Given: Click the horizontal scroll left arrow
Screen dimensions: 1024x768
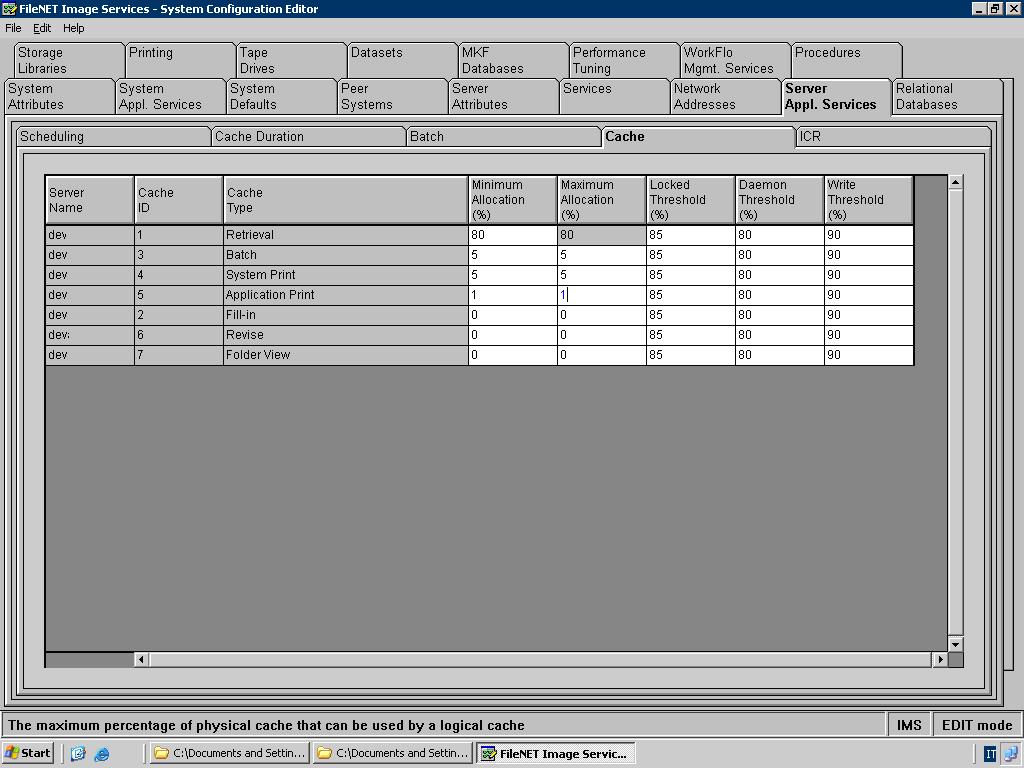Looking at the screenshot, I should pyautogui.click(x=141, y=660).
